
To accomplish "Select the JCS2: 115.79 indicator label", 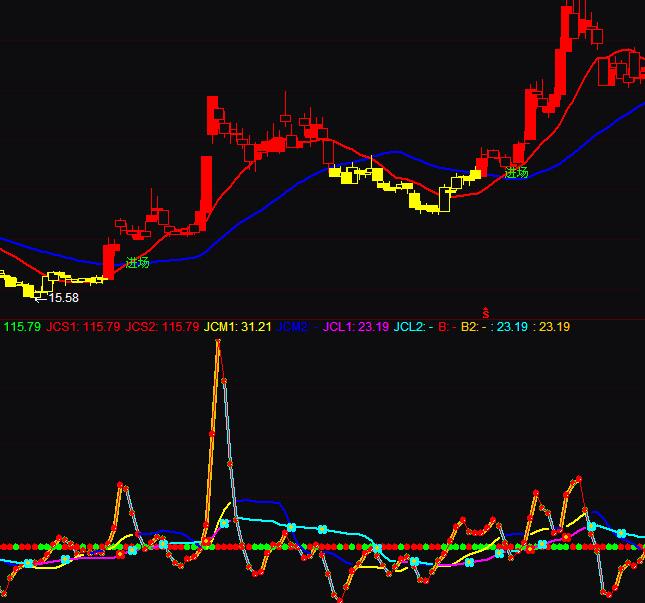I will (x=162, y=326).
